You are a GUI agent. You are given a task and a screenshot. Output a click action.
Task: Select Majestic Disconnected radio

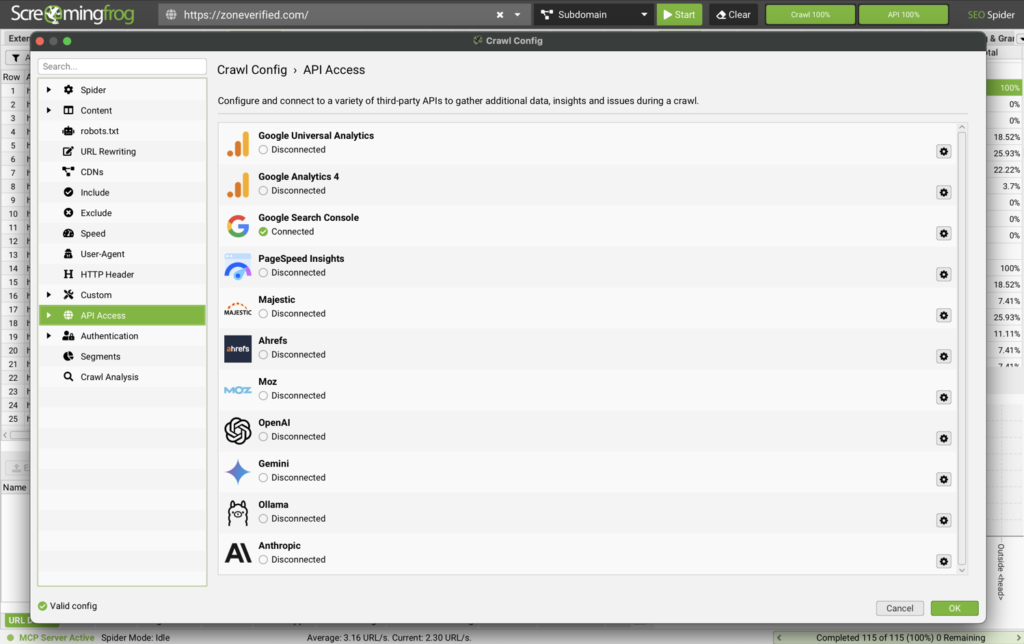tap(263, 314)
